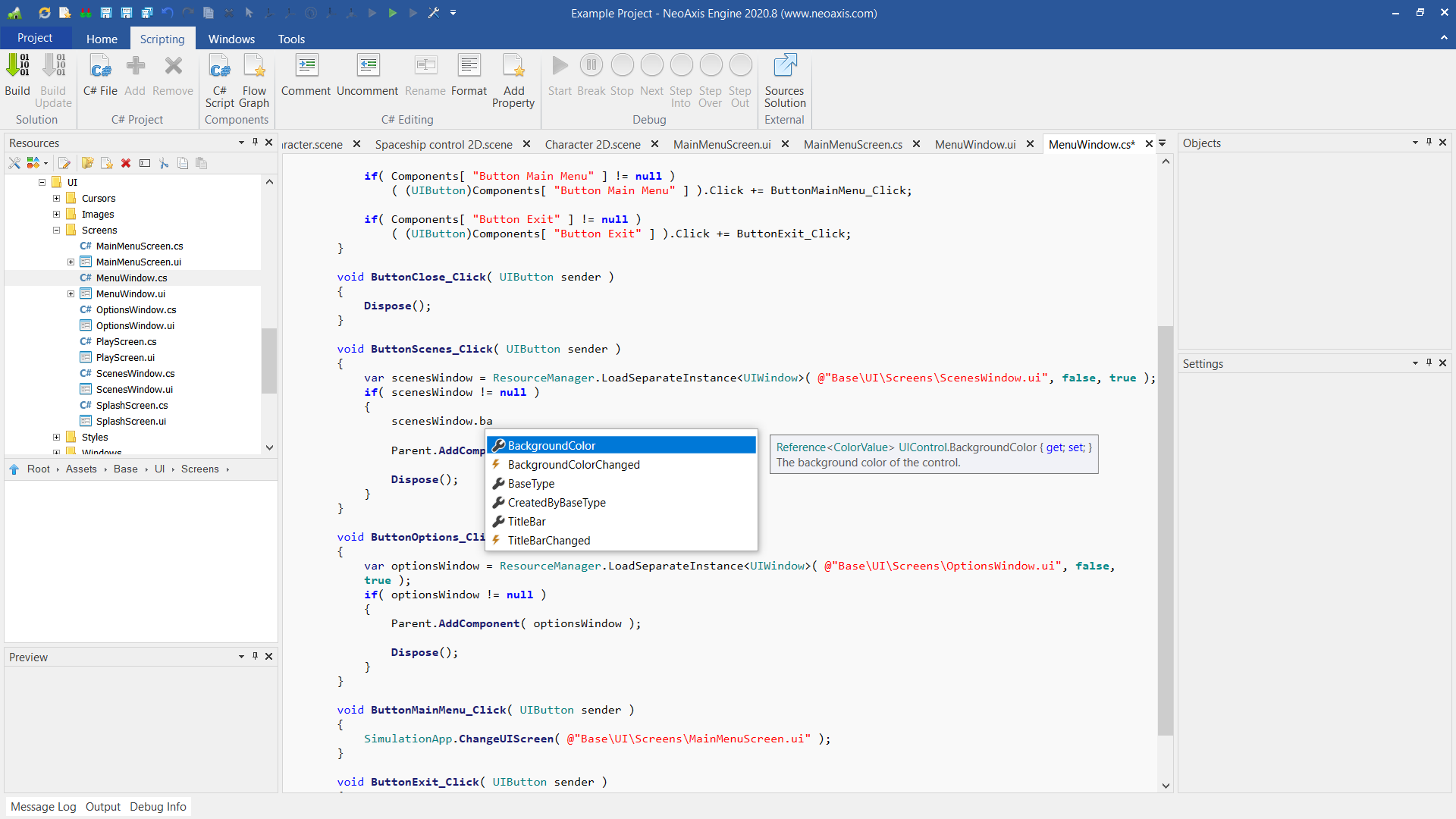The image size is (1456, 819).
Task: Expand the Styles folder
Action: click(x=57, y=438)
